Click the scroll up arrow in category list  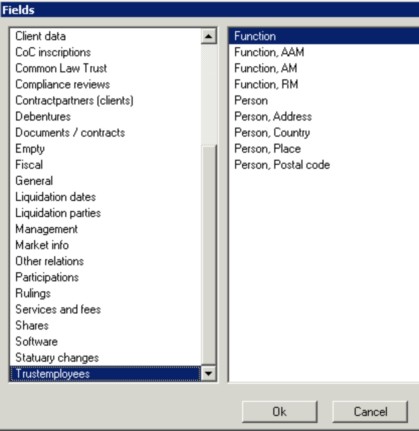pyautogui.click(x=209, y=36)
